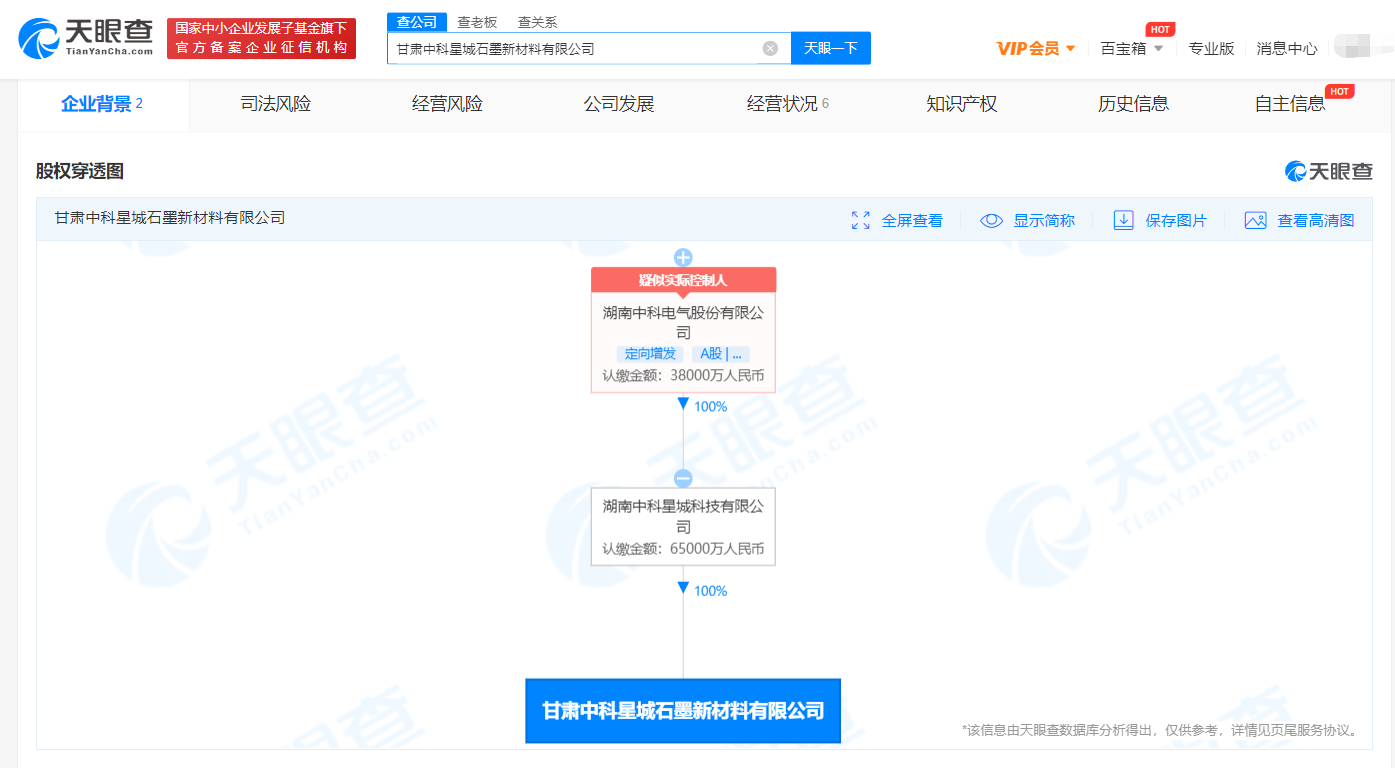Click the company name in chart header bar

coord(170,217)
